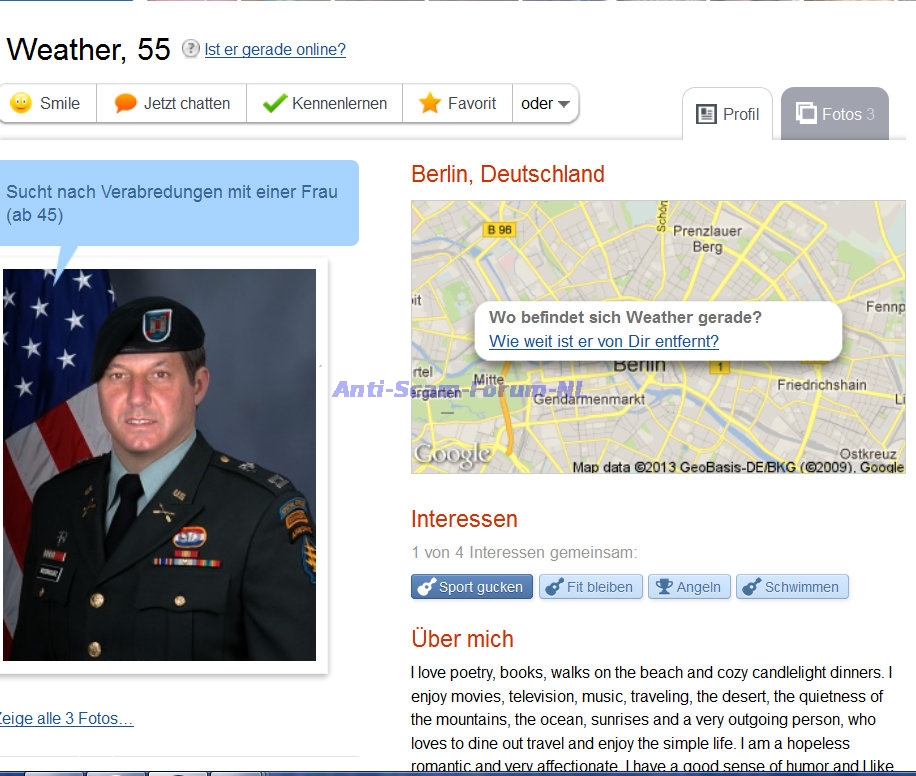Open 'Wie weit ist er von Dir entfernt?' link
This screenshot has height=776, width=916.
[x=603, y=341]
